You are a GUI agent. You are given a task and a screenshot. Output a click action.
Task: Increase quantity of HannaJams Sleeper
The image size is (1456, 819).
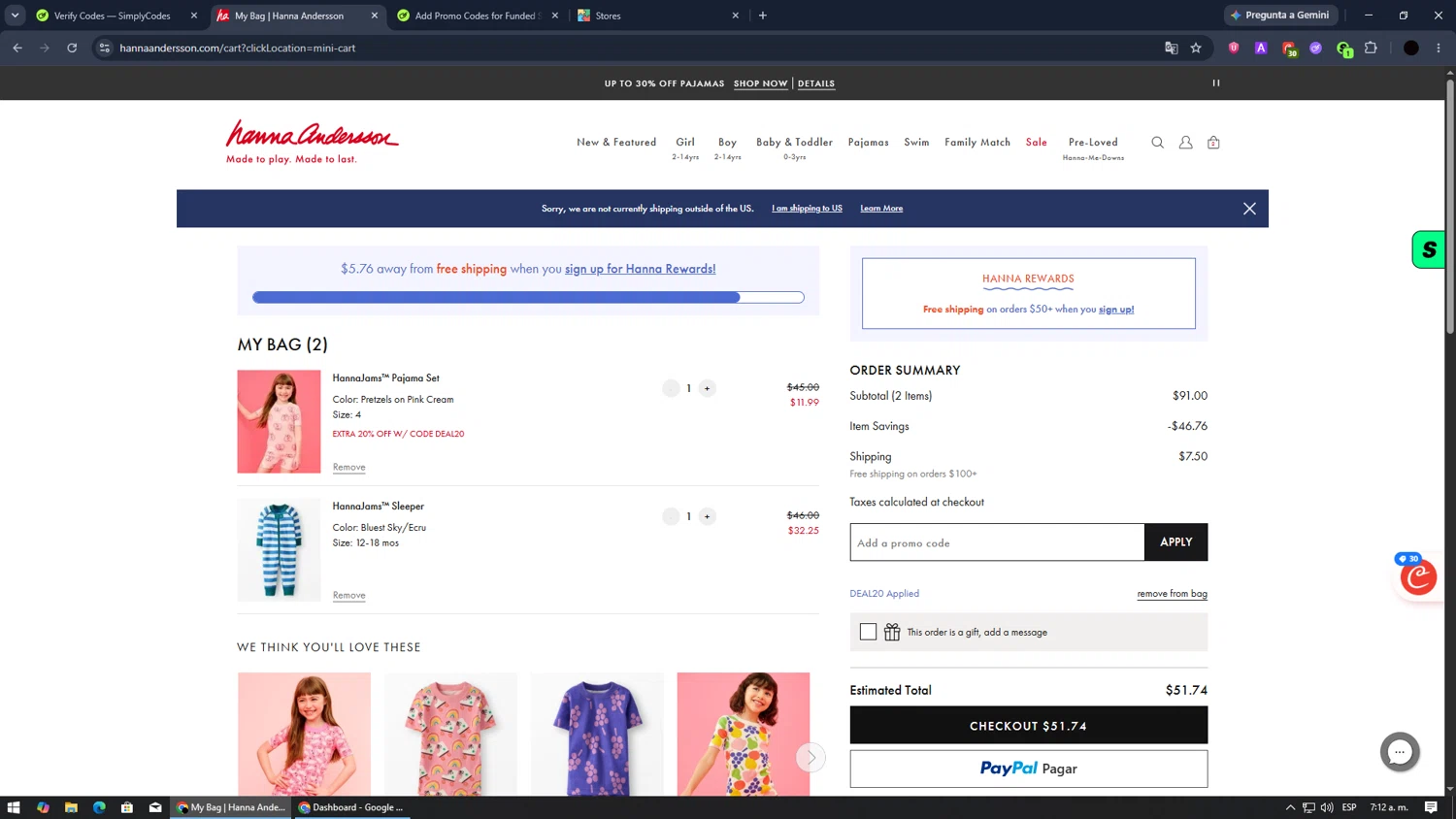point(707,516)
